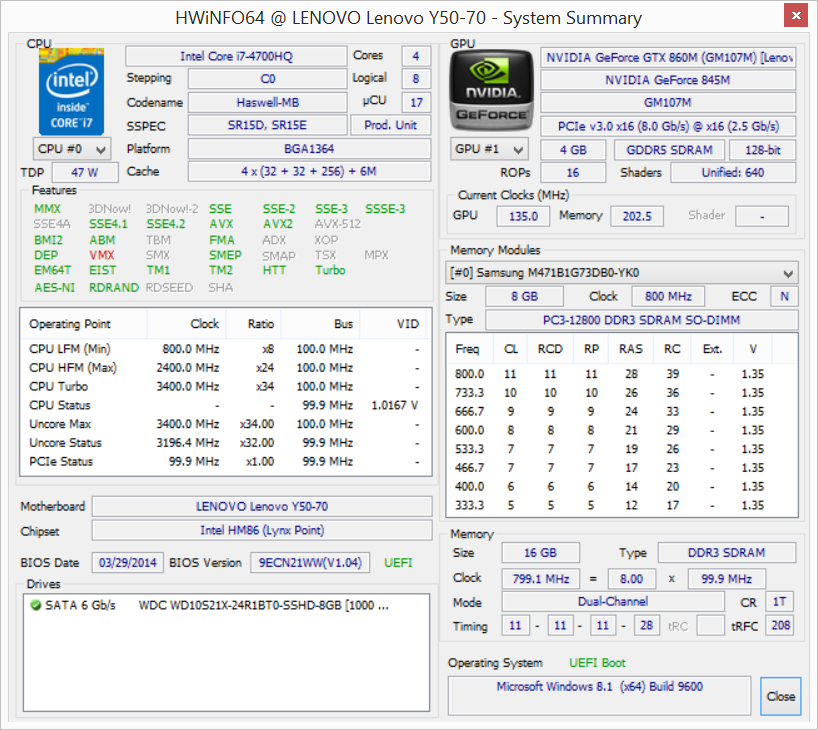Image resolution: width=818 pixels, height=730 pixels.
Task: Click the Intel Core i7 logo image
Action: (71, 92)
